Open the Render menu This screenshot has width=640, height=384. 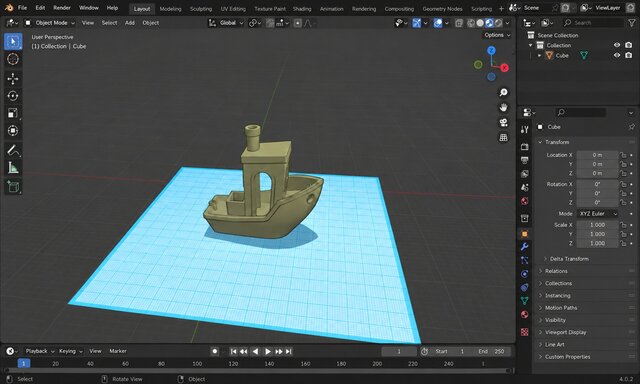[62, 8]
